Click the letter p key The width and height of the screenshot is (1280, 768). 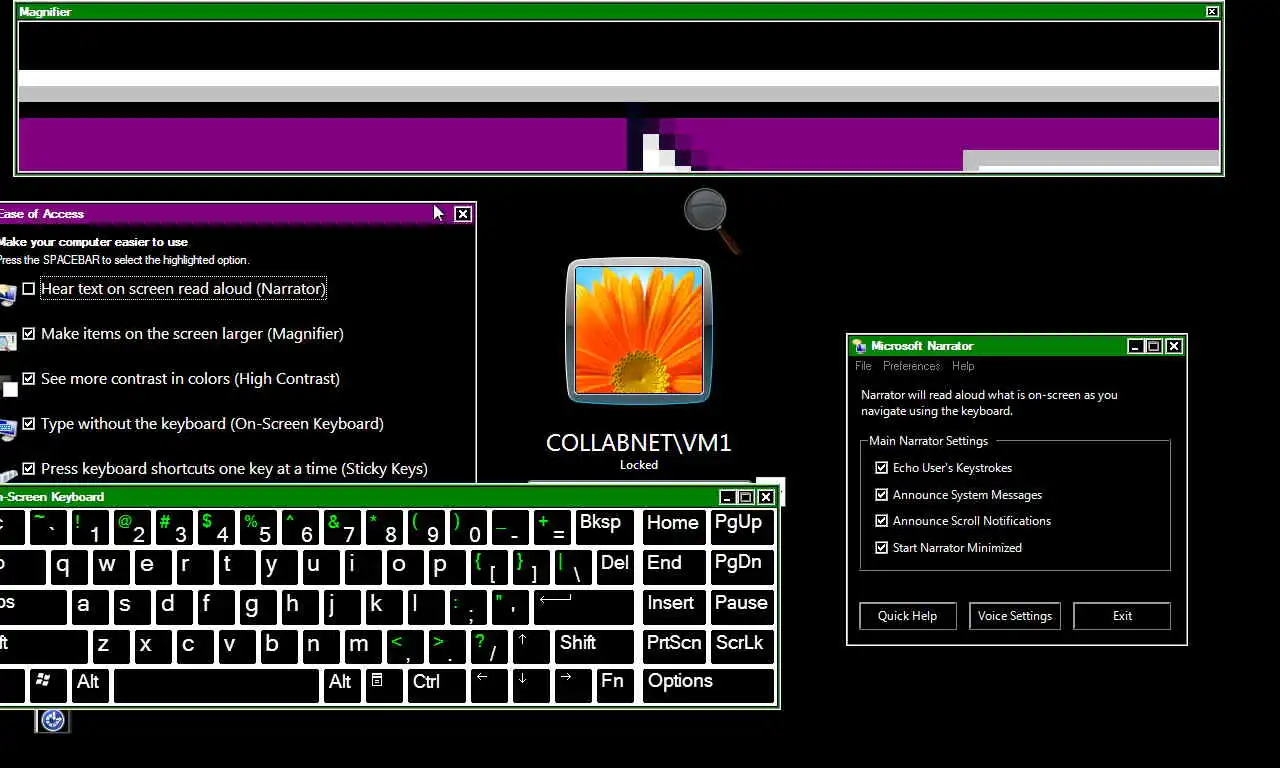447,566
